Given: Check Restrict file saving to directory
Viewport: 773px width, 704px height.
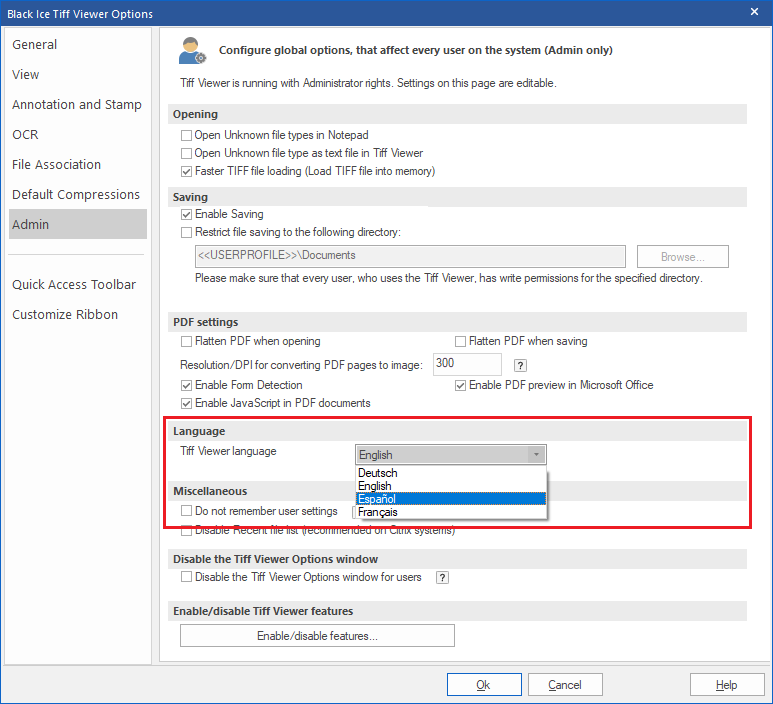Looking at the screenshot, I should pyautogui.click(x=186, y=232).
